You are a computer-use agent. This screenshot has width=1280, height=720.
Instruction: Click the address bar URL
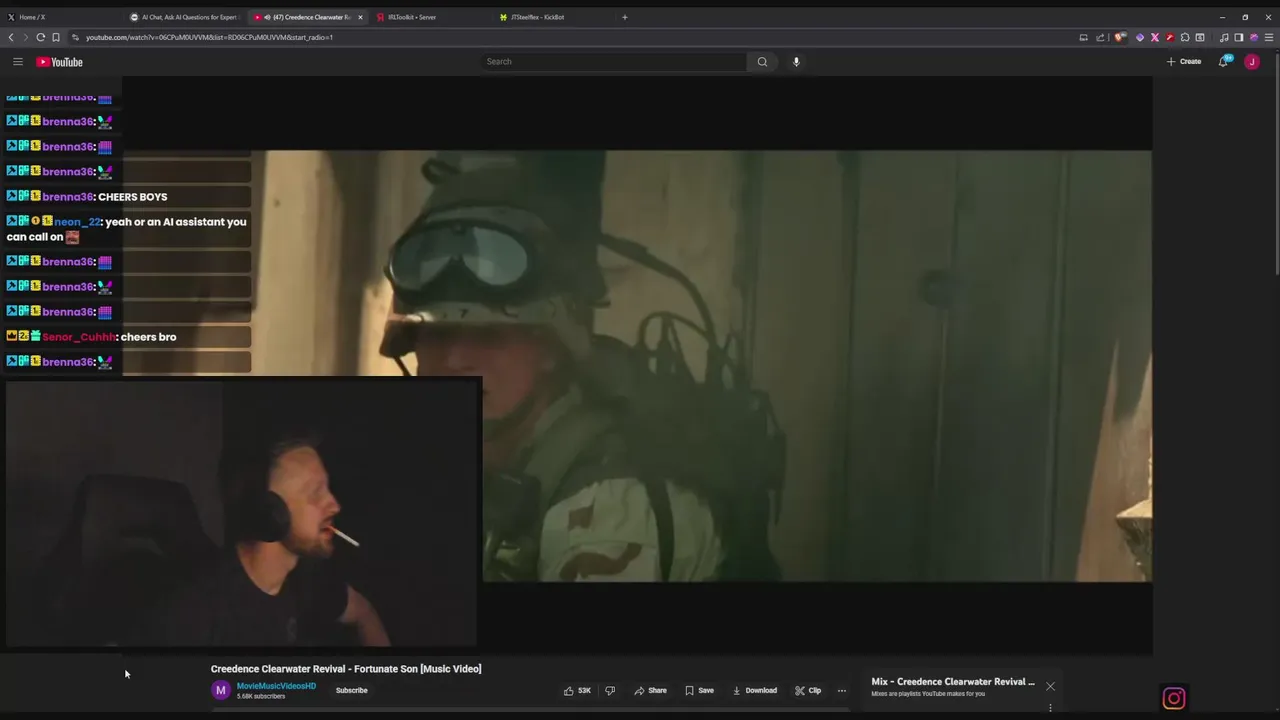tap(209, 37)
